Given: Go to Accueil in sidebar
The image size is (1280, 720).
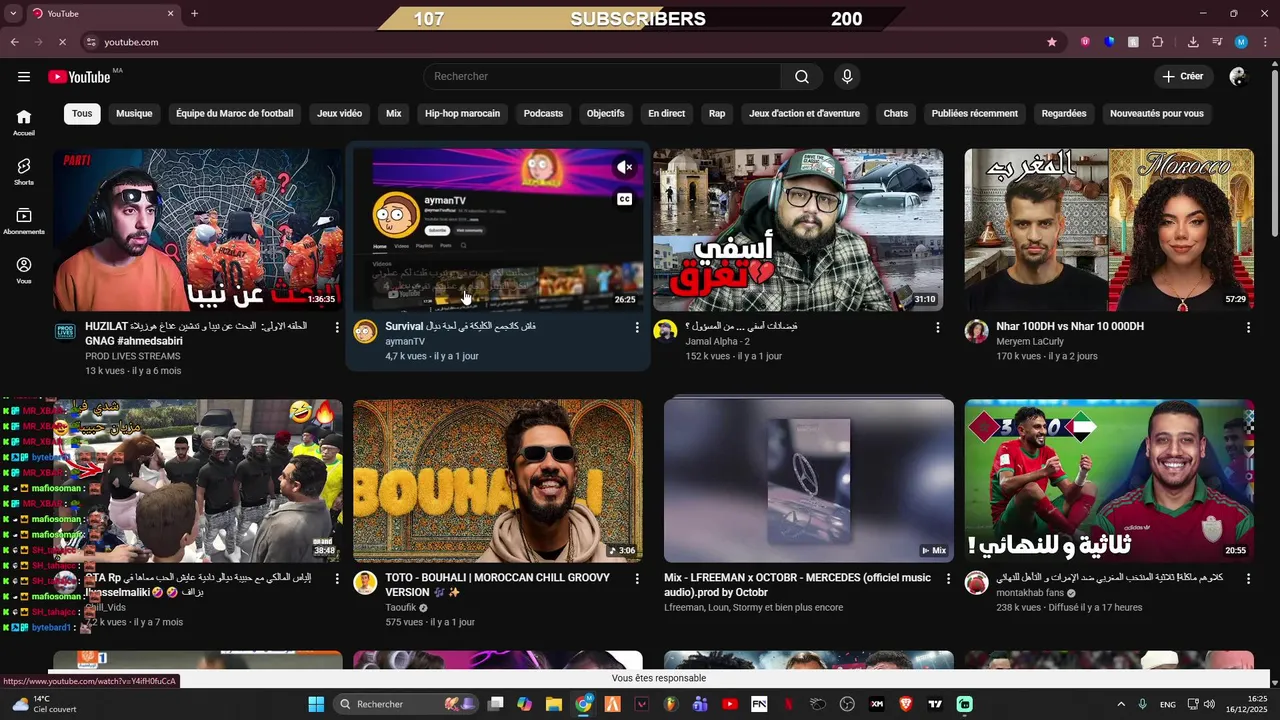Looking at the screenshot, I should pos(24,123).
